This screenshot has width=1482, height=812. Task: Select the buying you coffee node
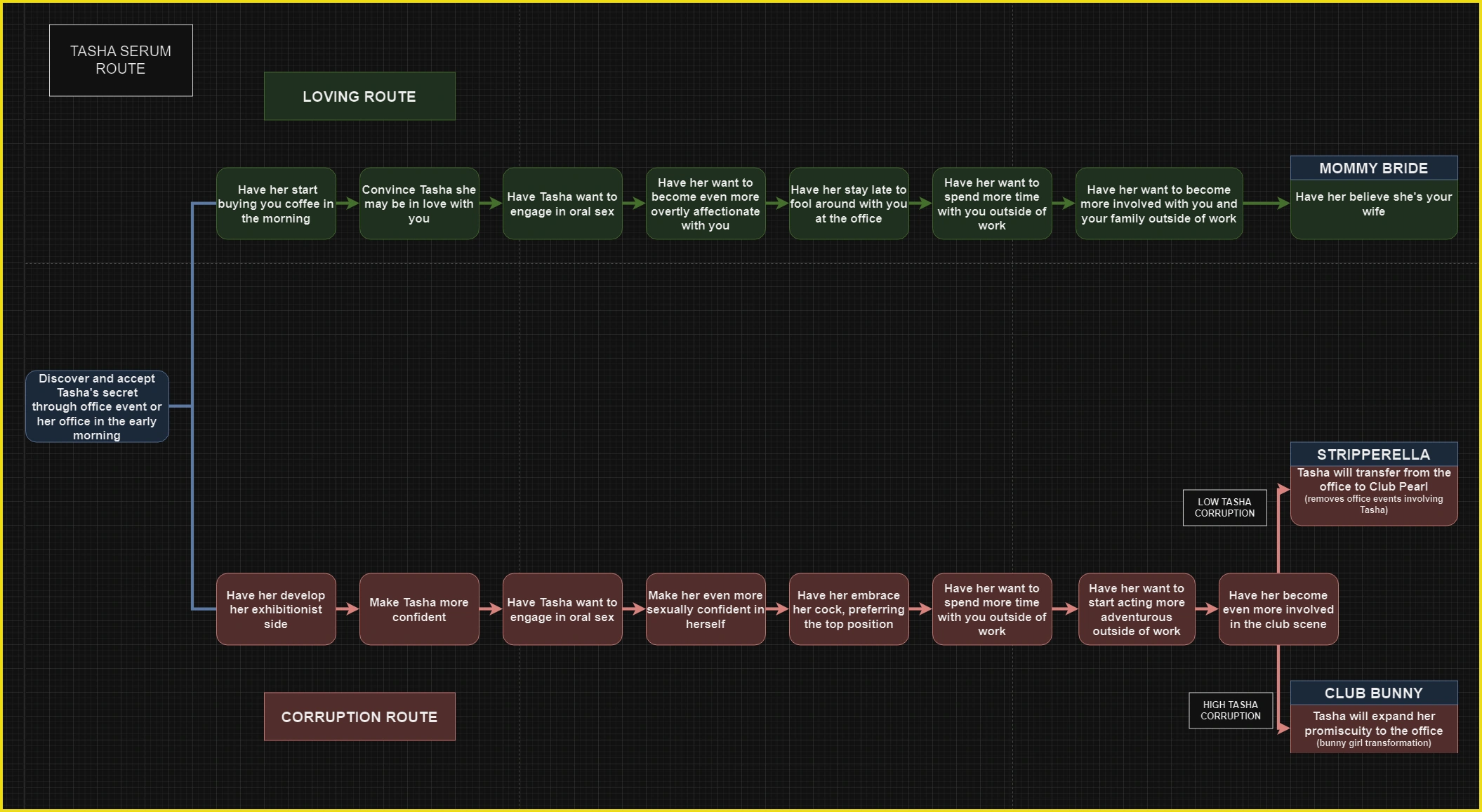pyautogui.click(x=276, y=204)
